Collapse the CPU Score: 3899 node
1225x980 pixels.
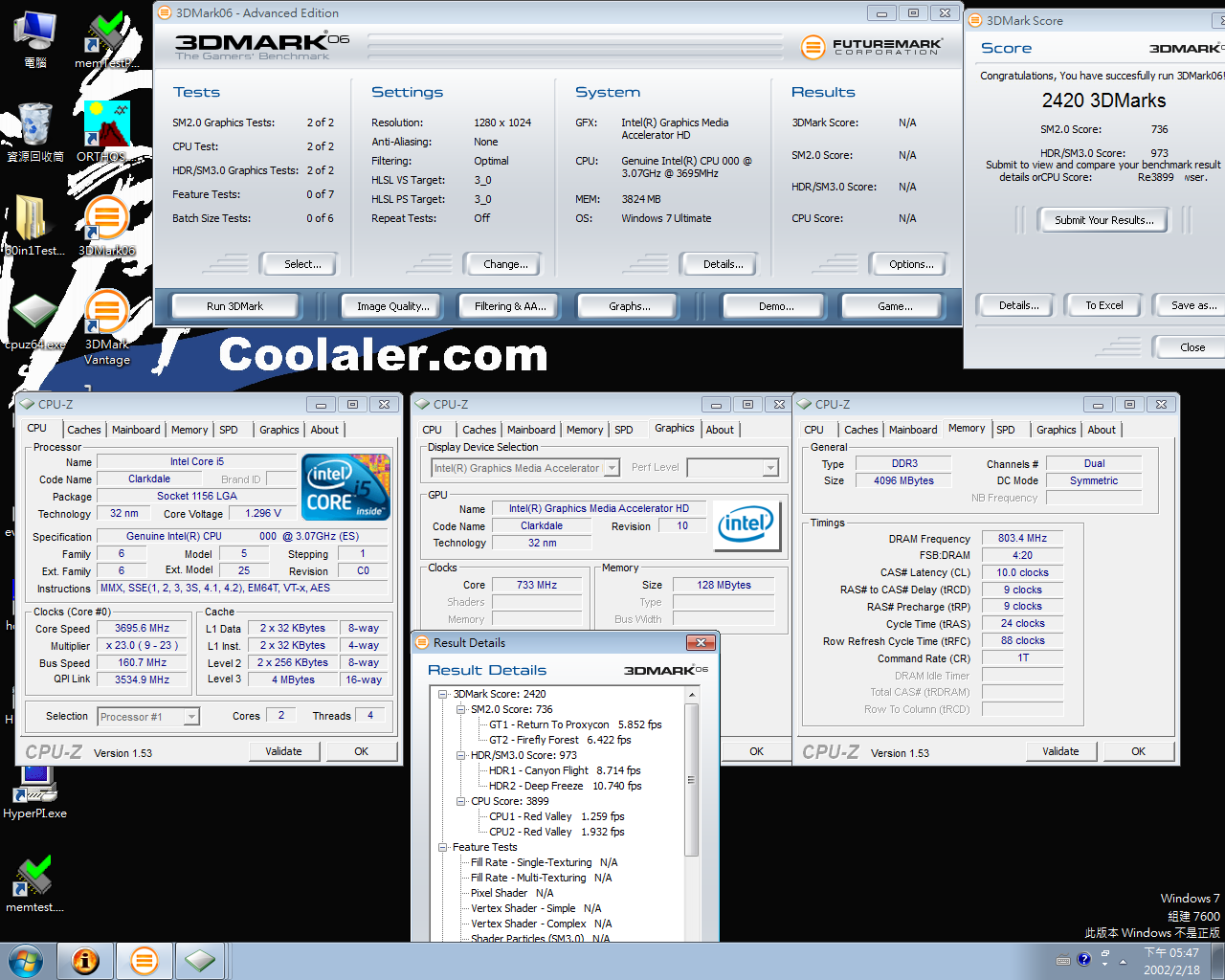(x=460, y=801)
